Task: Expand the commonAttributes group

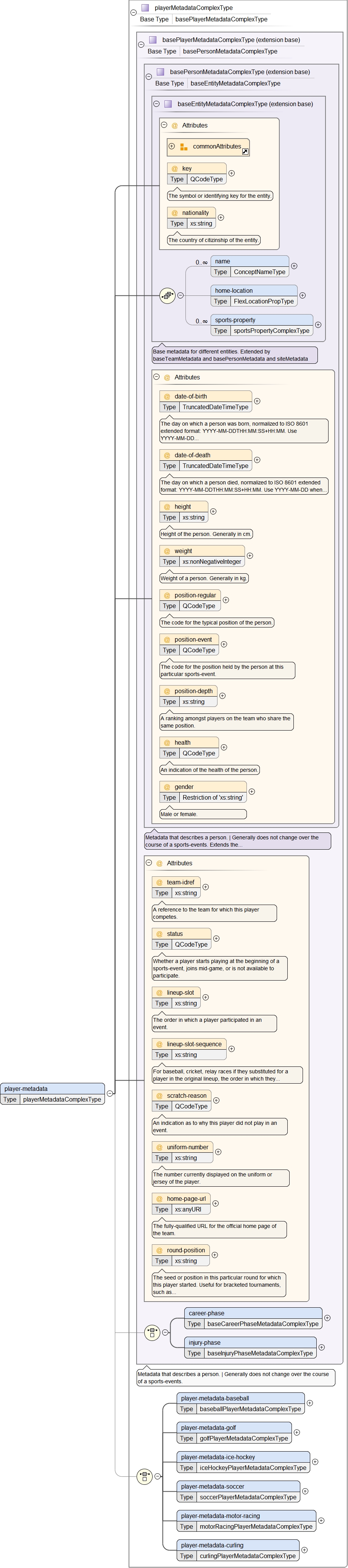Action: (172, 146)
